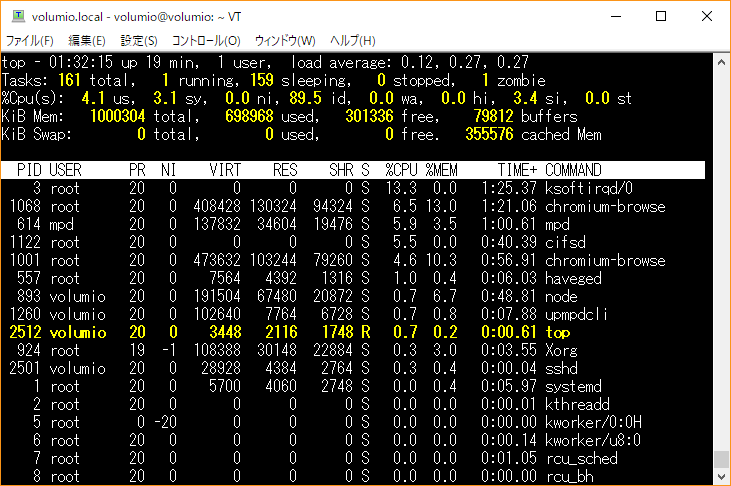Click the scrollbar up arrow
731x486 pixels.
721,62
